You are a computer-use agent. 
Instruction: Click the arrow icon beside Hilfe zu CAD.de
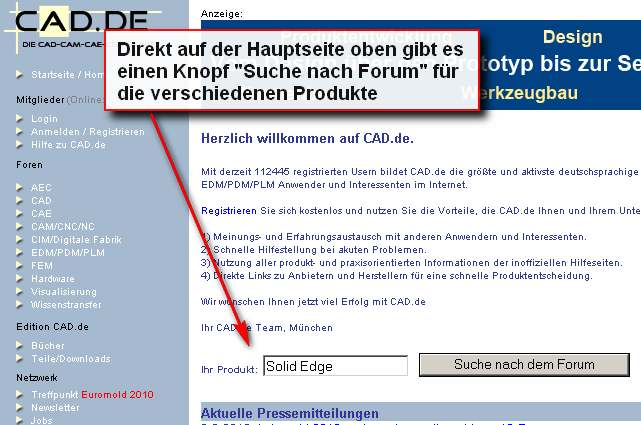click(x=19, y=145)
